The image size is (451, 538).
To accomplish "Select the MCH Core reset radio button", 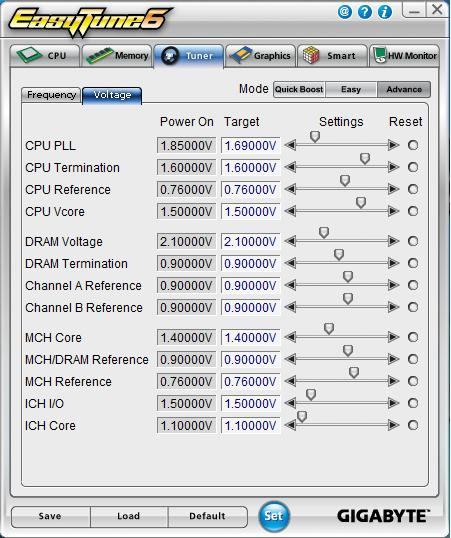I will [x=413, y=337].
